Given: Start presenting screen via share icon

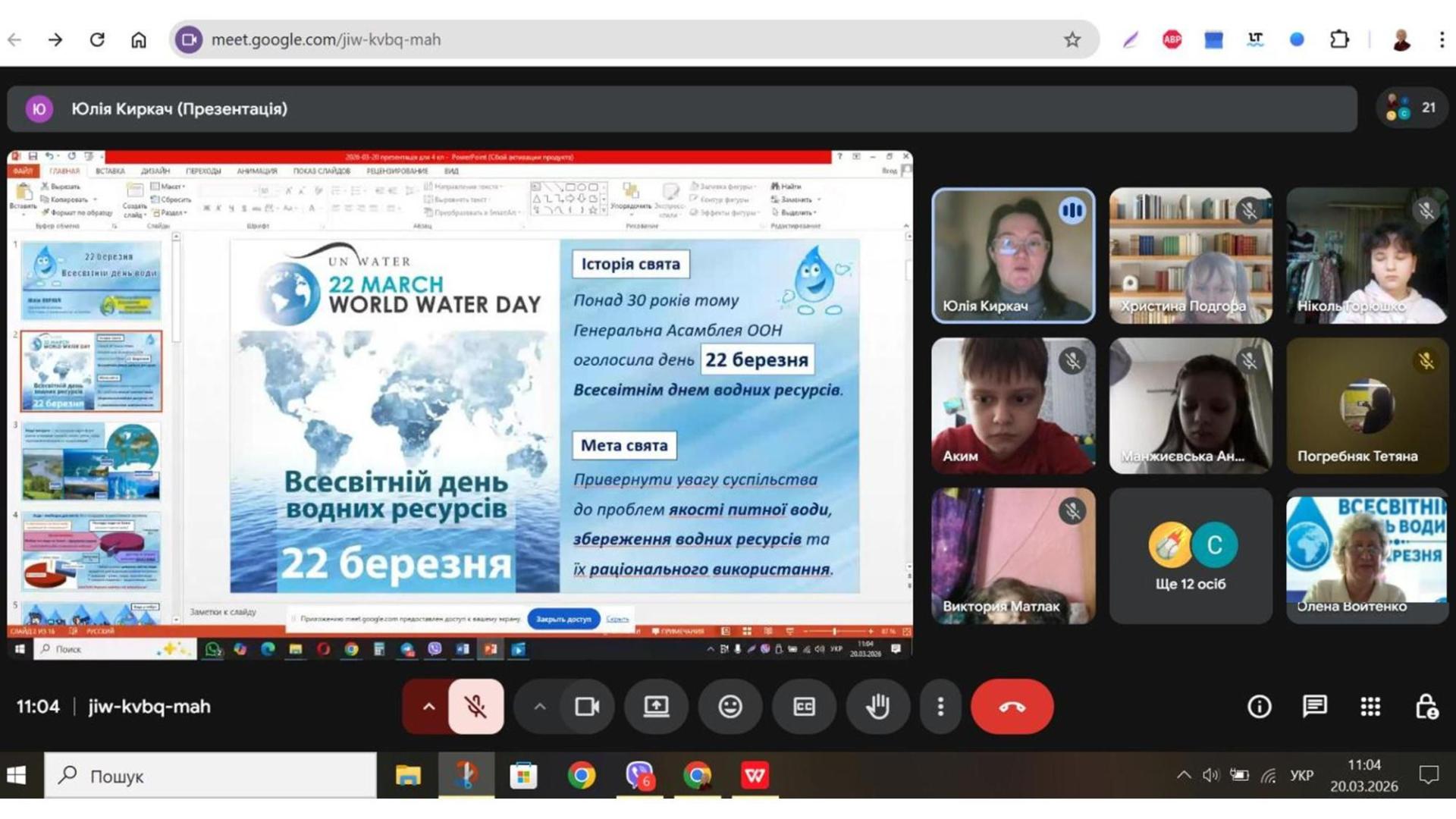Looking at the screenshot, I should [656, 707].
